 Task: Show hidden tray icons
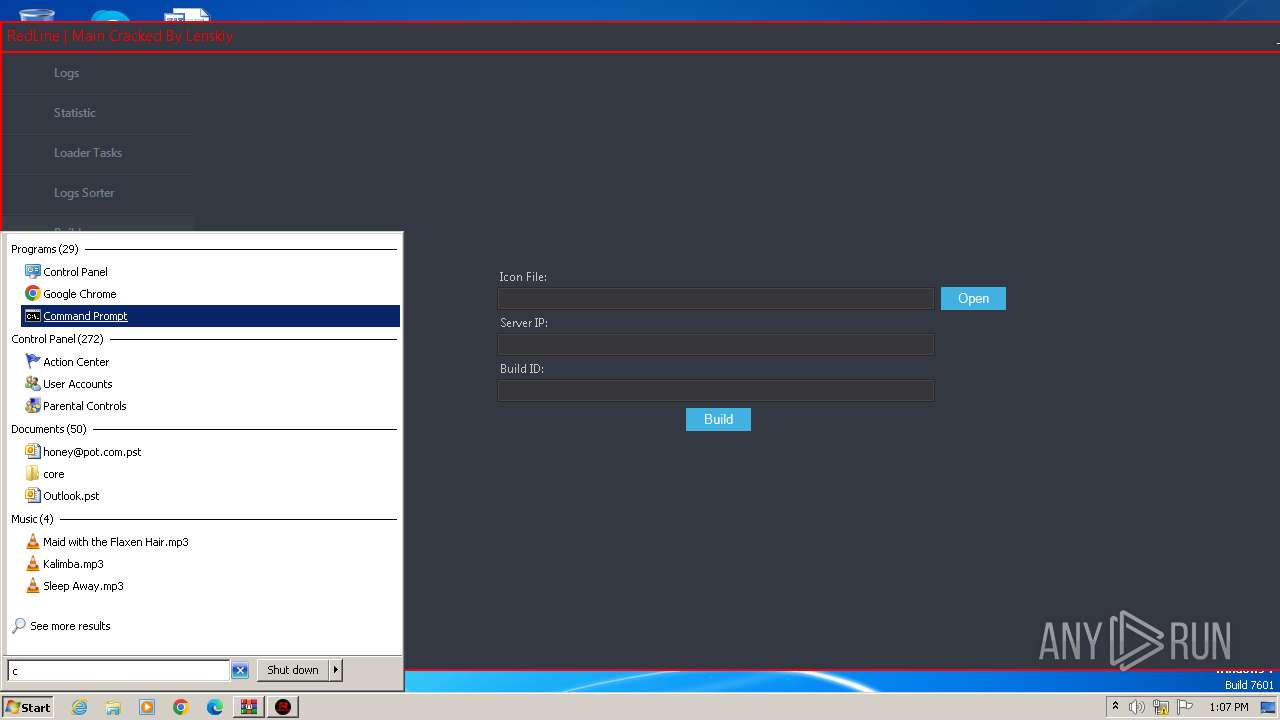(x=1115, y=706)
